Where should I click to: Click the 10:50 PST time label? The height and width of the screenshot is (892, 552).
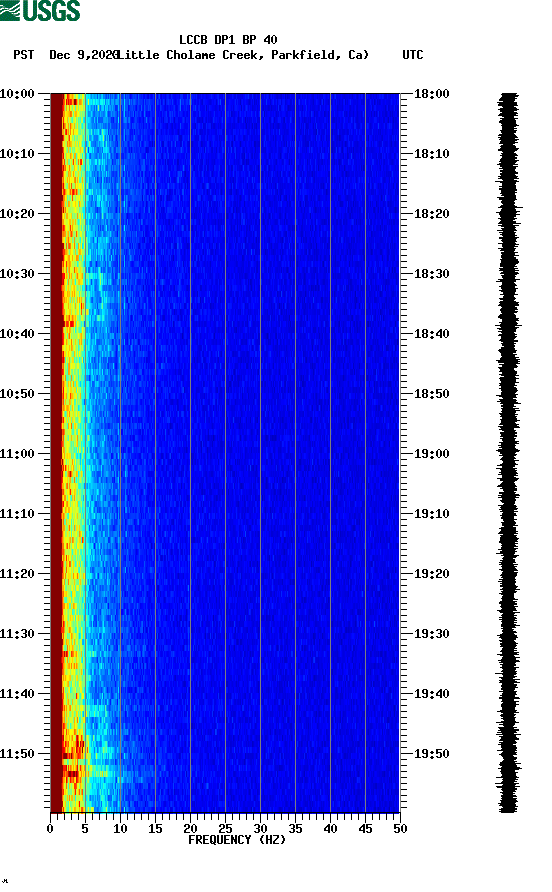17,394
